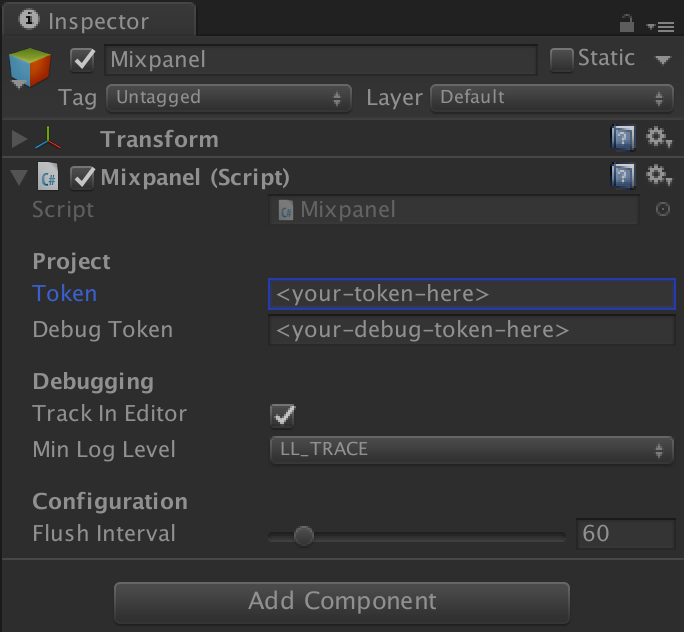
Task: Open the Inspector panel options menu
Action: click(659, 24)
